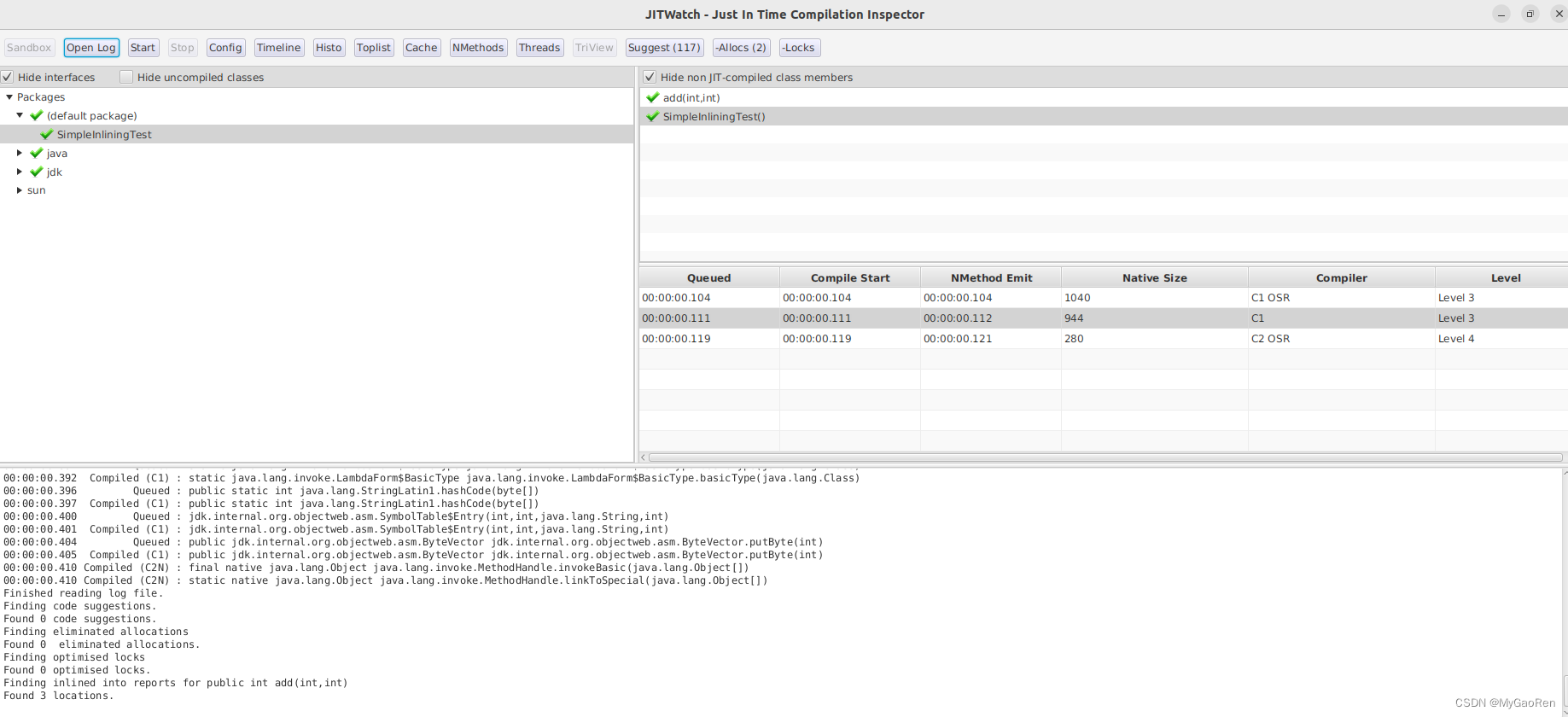1568x717 pixels.
Task: Select the java package row
Action: (317, 153)
